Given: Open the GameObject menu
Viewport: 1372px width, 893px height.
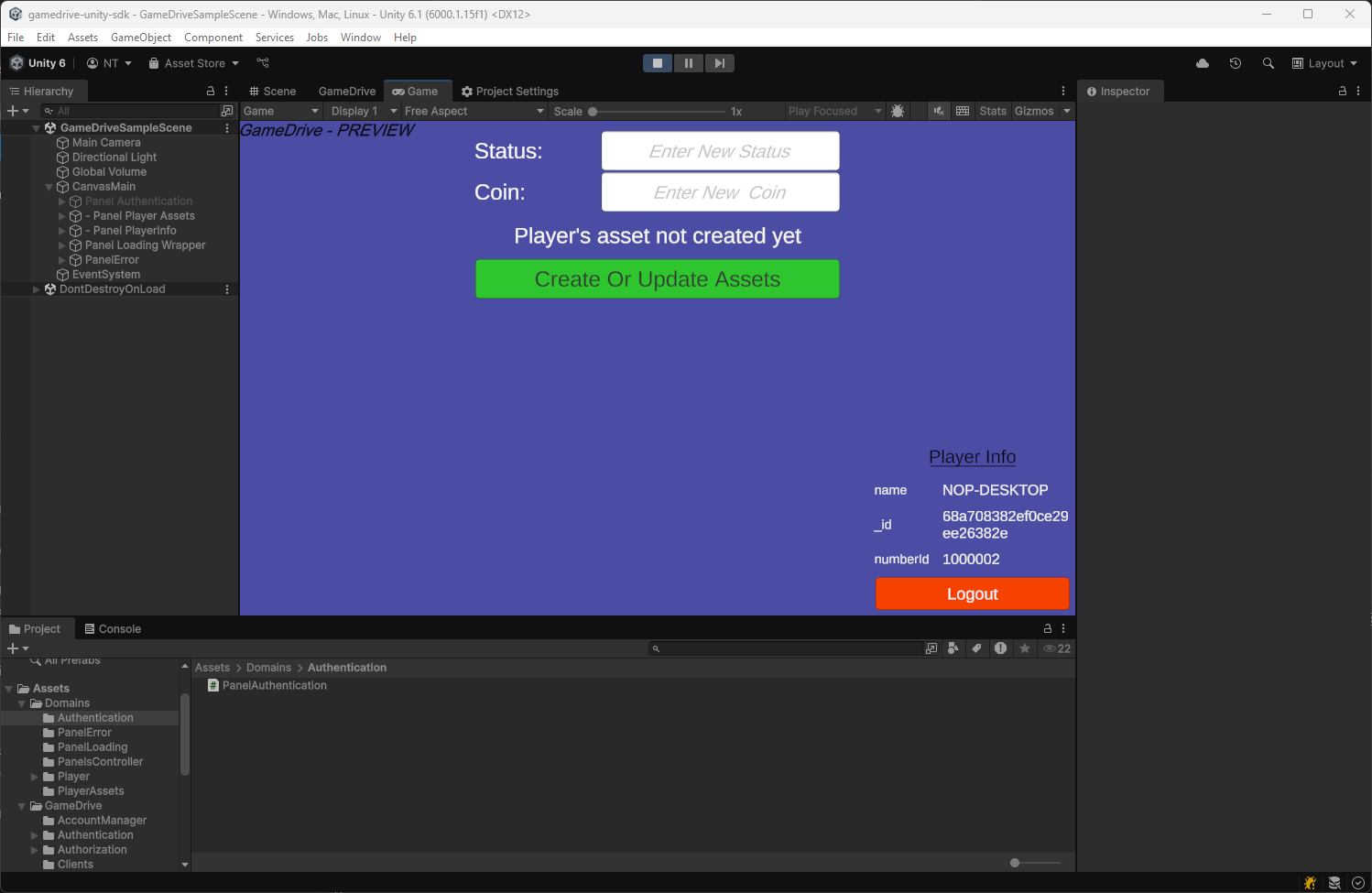Looking at the screenshot, I should 141,38.
